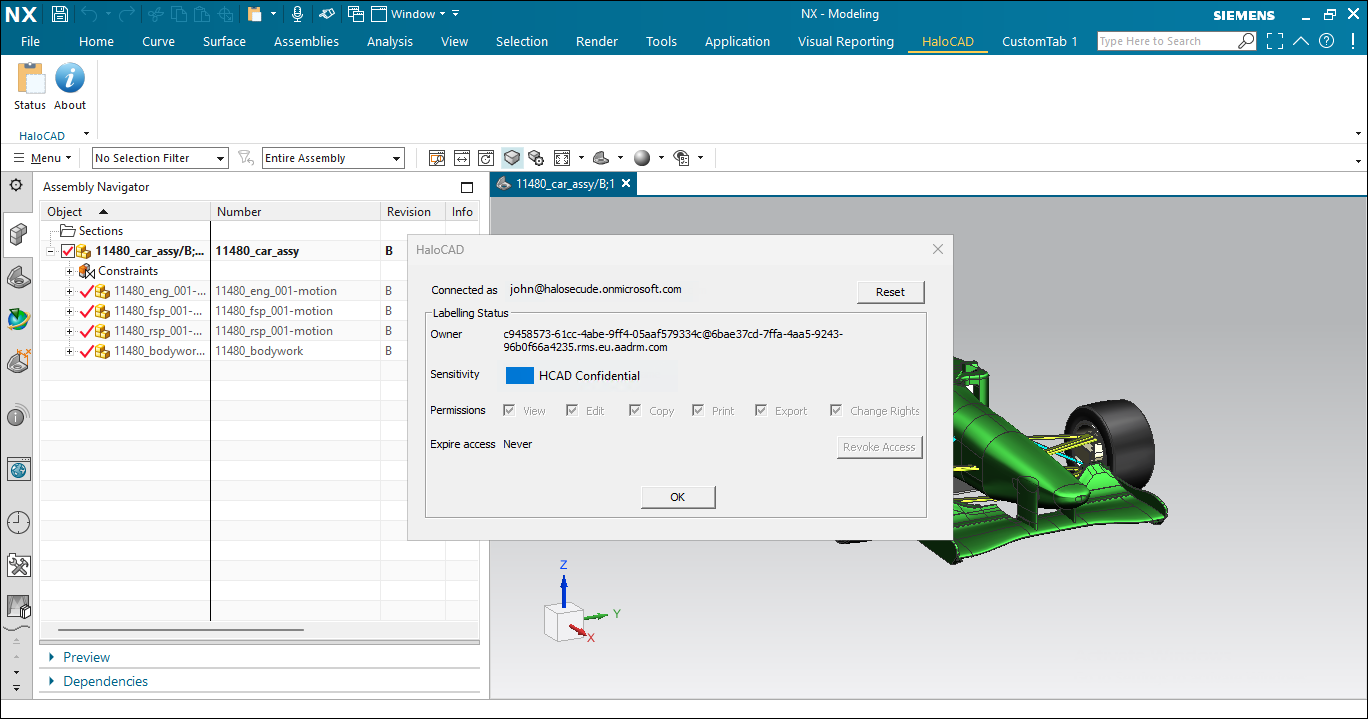Open the Entire Assembly scope dropdown
The height and width of the screenshot is (719, 1368).
333,158
